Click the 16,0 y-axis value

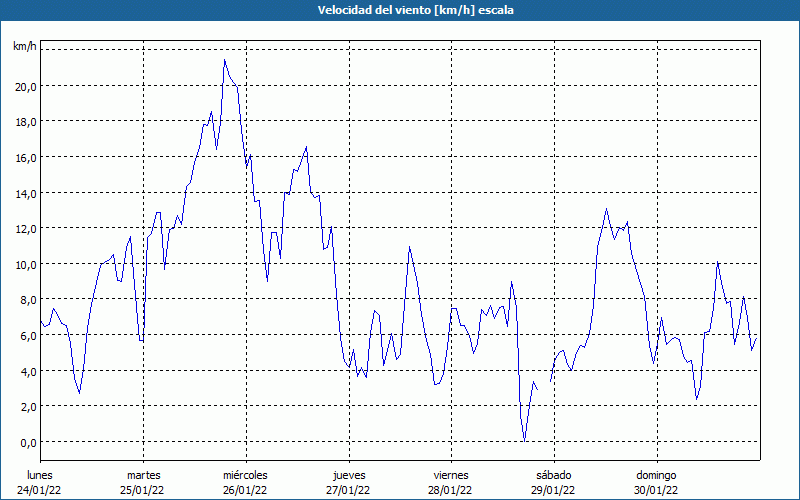point(26,158)
